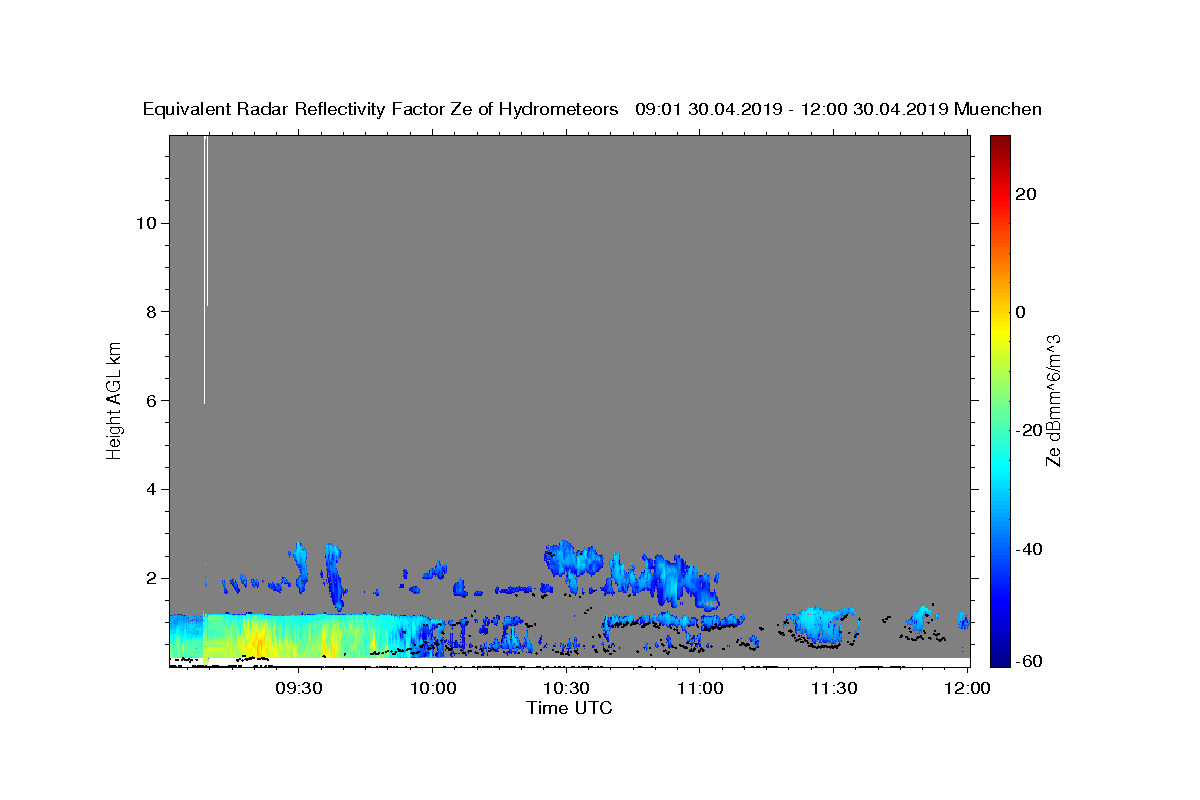Click the 12:00 time tick label

[x=967, y=688]
